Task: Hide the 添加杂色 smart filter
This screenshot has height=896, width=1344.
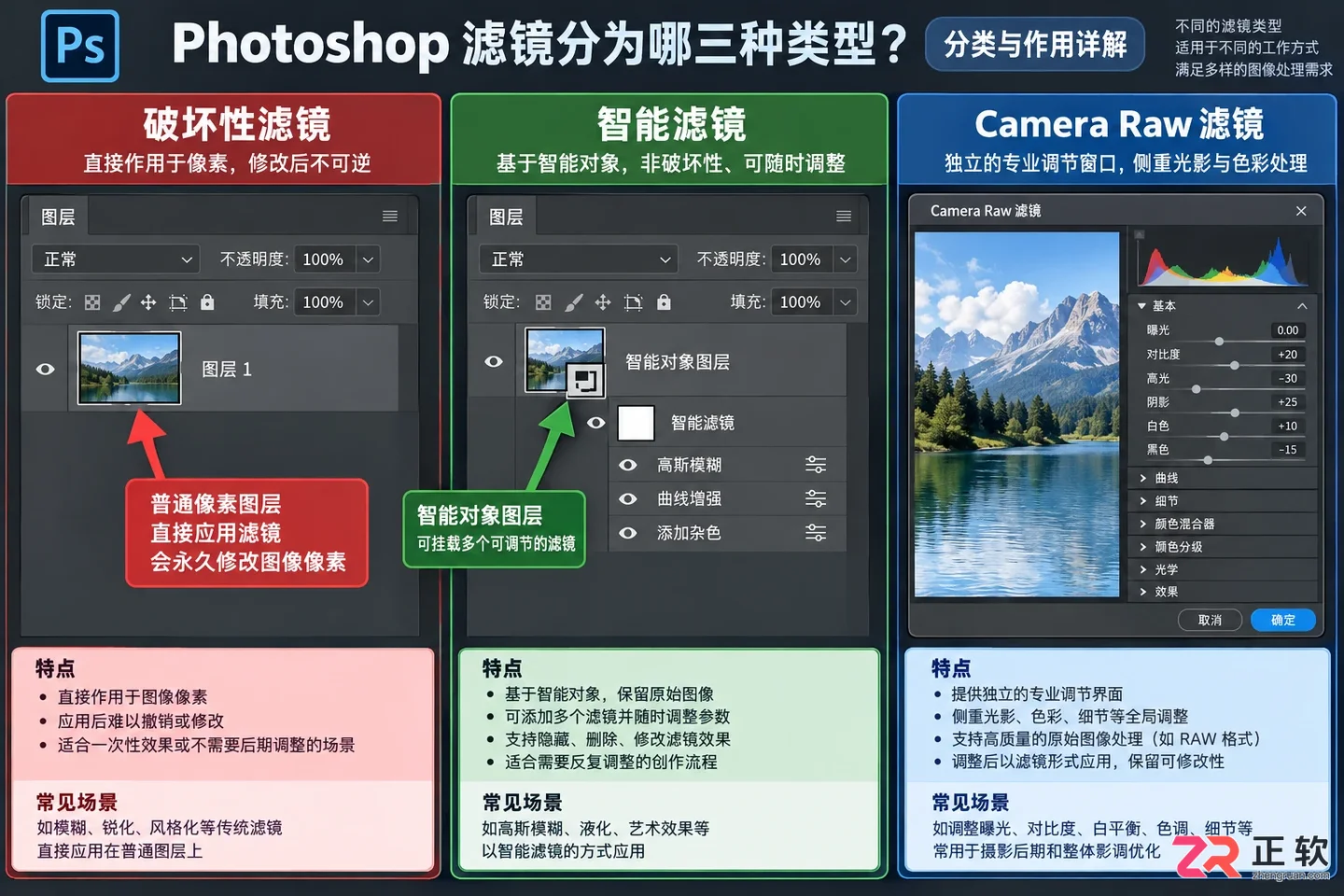Action: 628,533
